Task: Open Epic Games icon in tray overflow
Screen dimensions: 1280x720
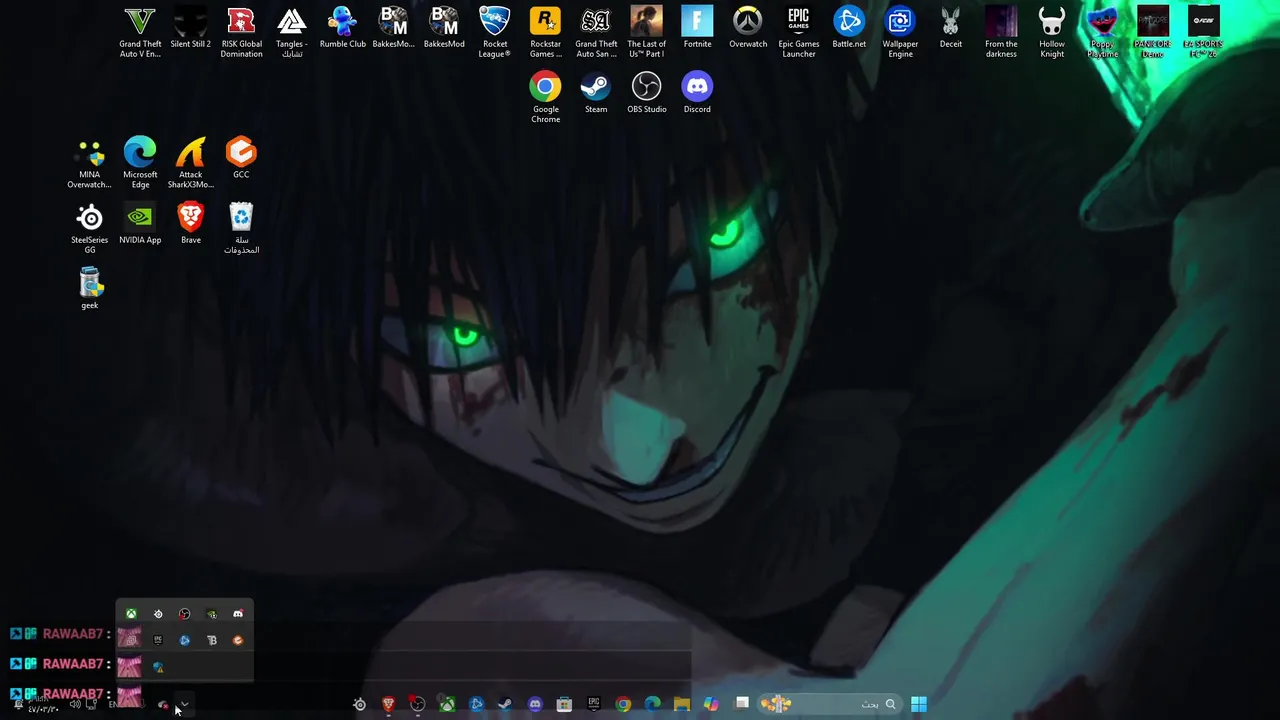Action: (x=158, y=640)
